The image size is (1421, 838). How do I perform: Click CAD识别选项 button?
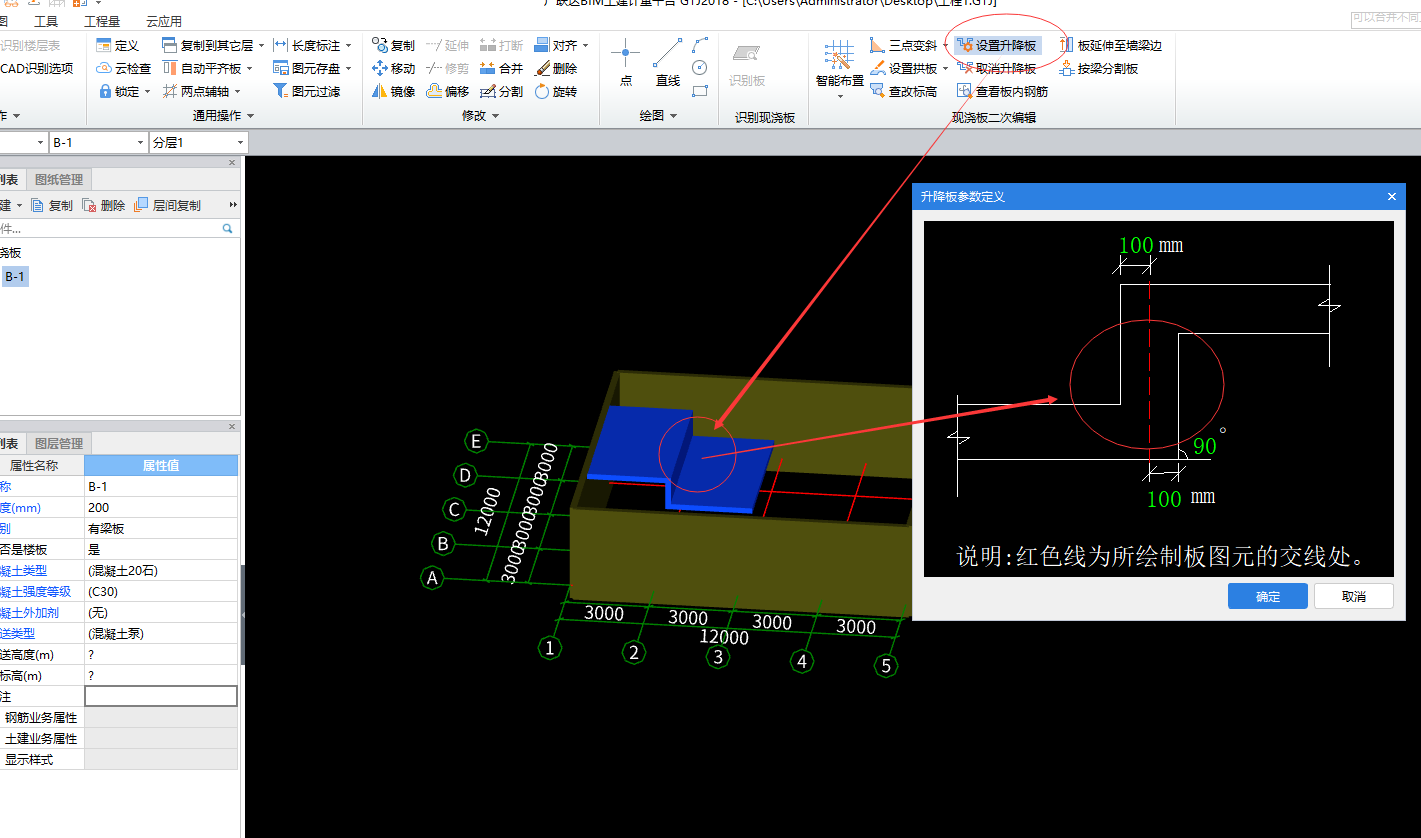36,68
